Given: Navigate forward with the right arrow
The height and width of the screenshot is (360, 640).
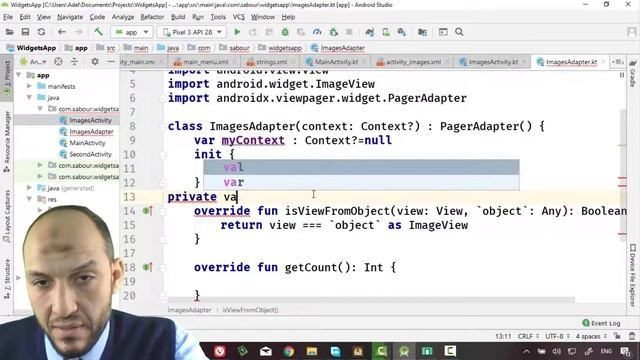Looking at the screenshot, I should pos(78,32).
